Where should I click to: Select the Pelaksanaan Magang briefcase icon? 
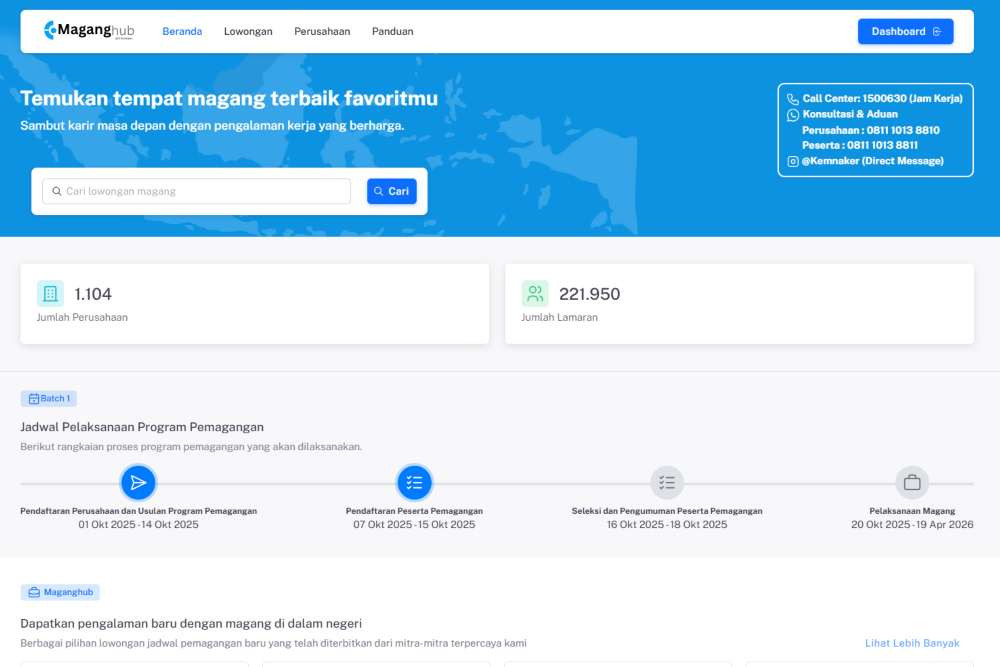tap(912, 483)
